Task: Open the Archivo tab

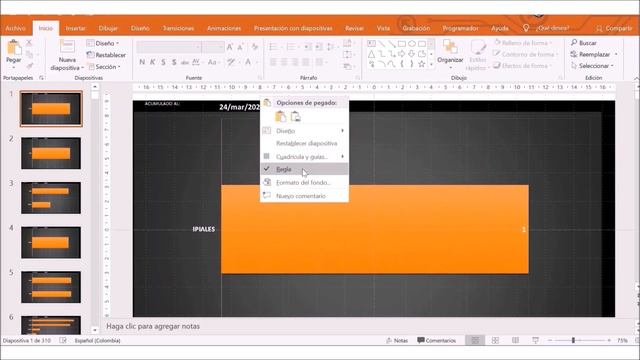Action: [16, 28]
